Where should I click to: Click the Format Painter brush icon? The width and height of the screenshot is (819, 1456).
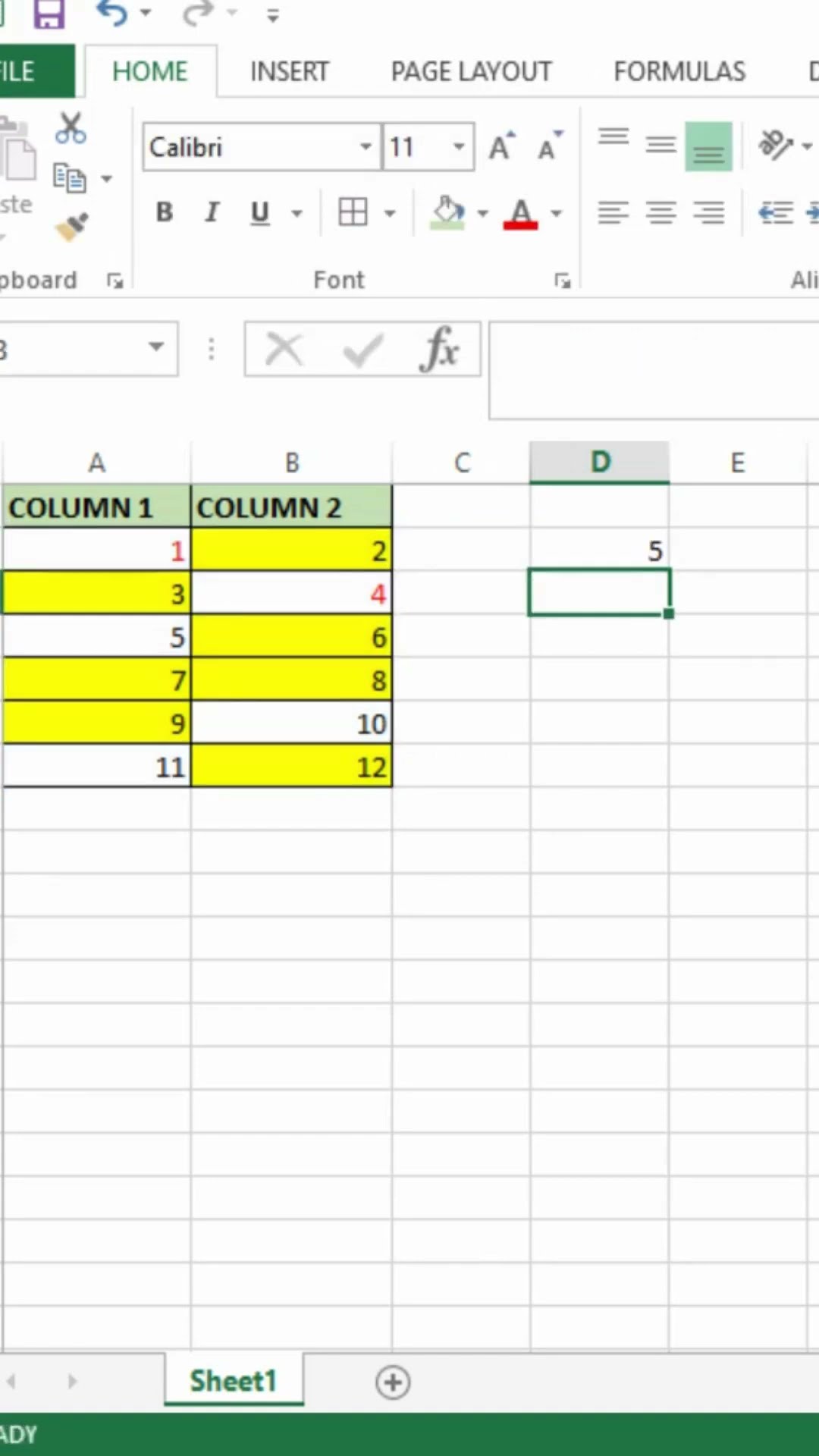tap(72, 227)
